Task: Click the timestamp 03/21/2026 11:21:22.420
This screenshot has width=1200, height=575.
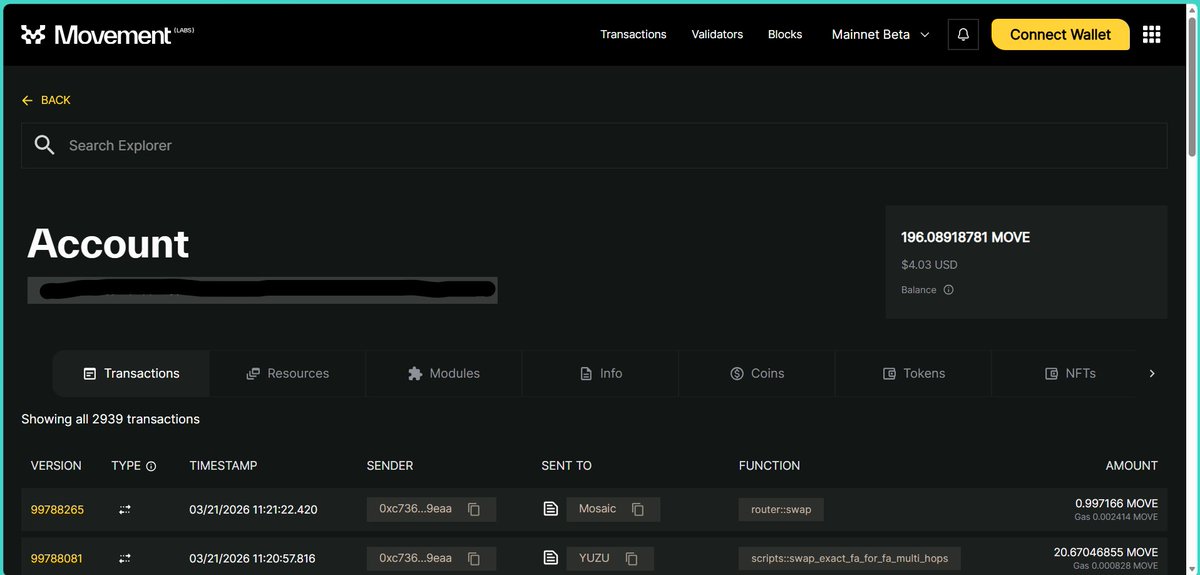Action: [x=253, y=510]
